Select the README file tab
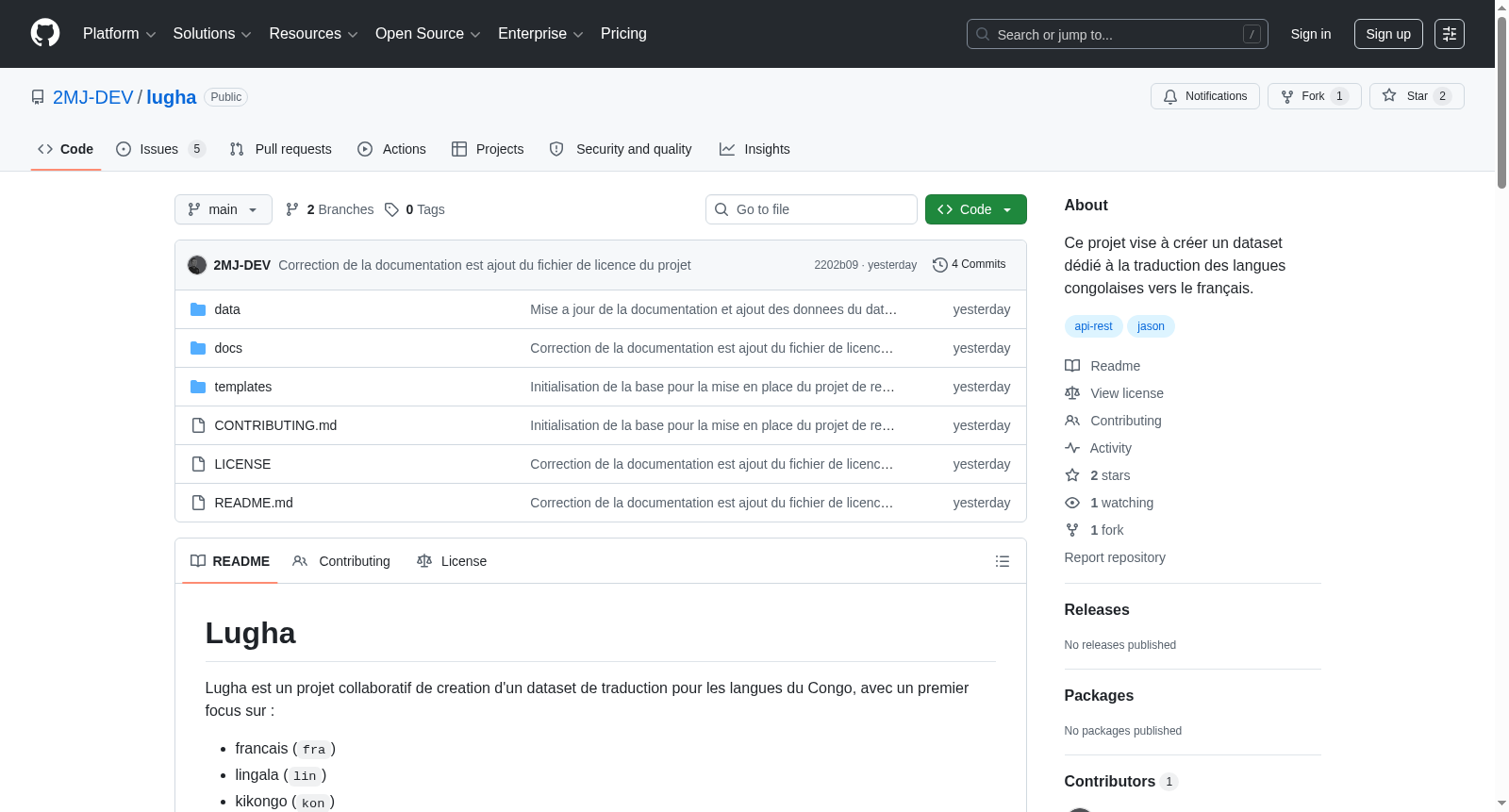 (230, 561)
